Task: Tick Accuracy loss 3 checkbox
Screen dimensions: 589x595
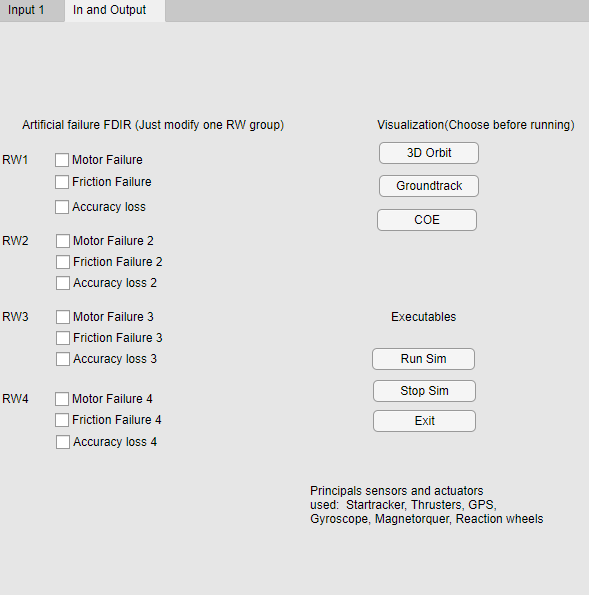Action: click(63, 359)
